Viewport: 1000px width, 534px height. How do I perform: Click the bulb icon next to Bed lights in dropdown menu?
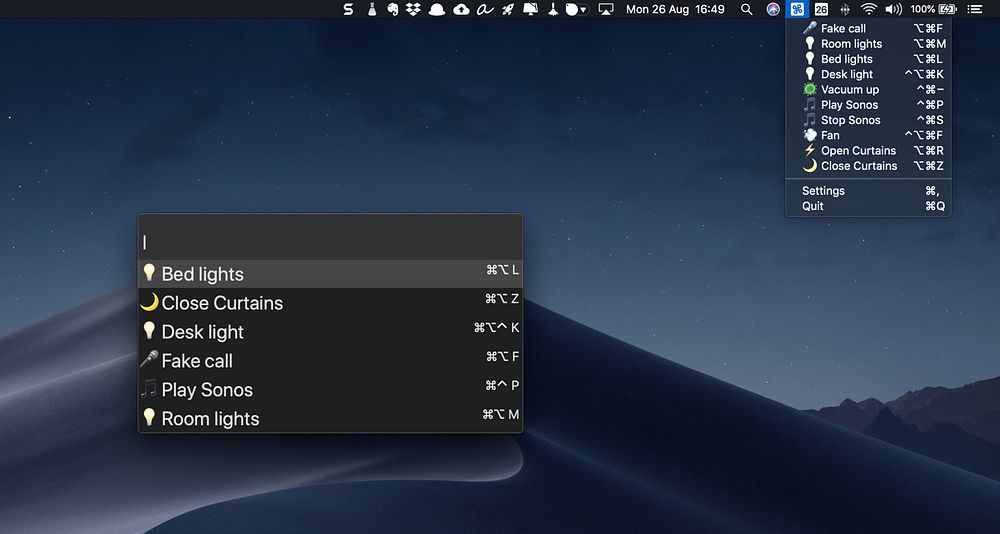(x=810, y=59)
